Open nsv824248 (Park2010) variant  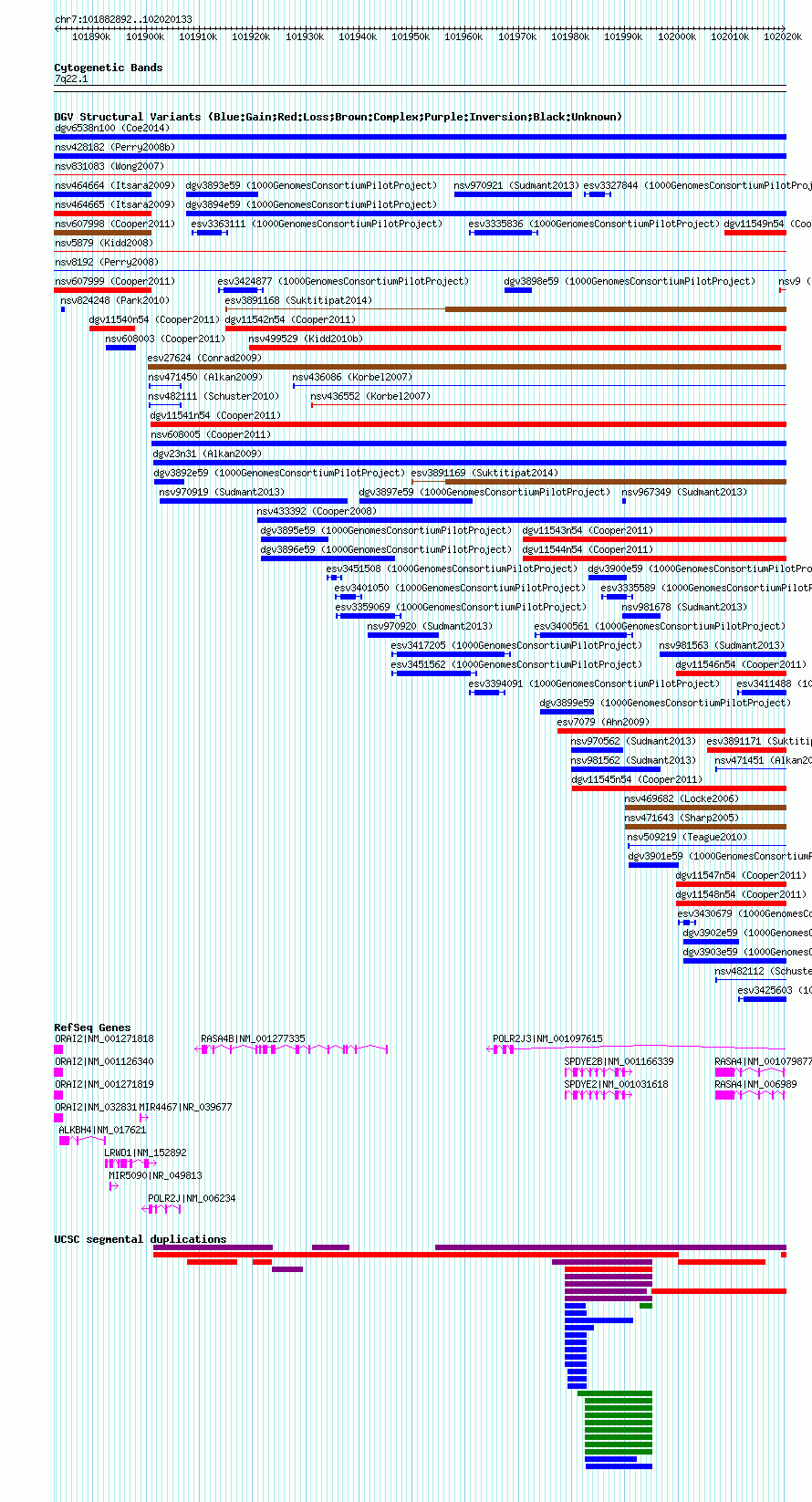point(115,300)
